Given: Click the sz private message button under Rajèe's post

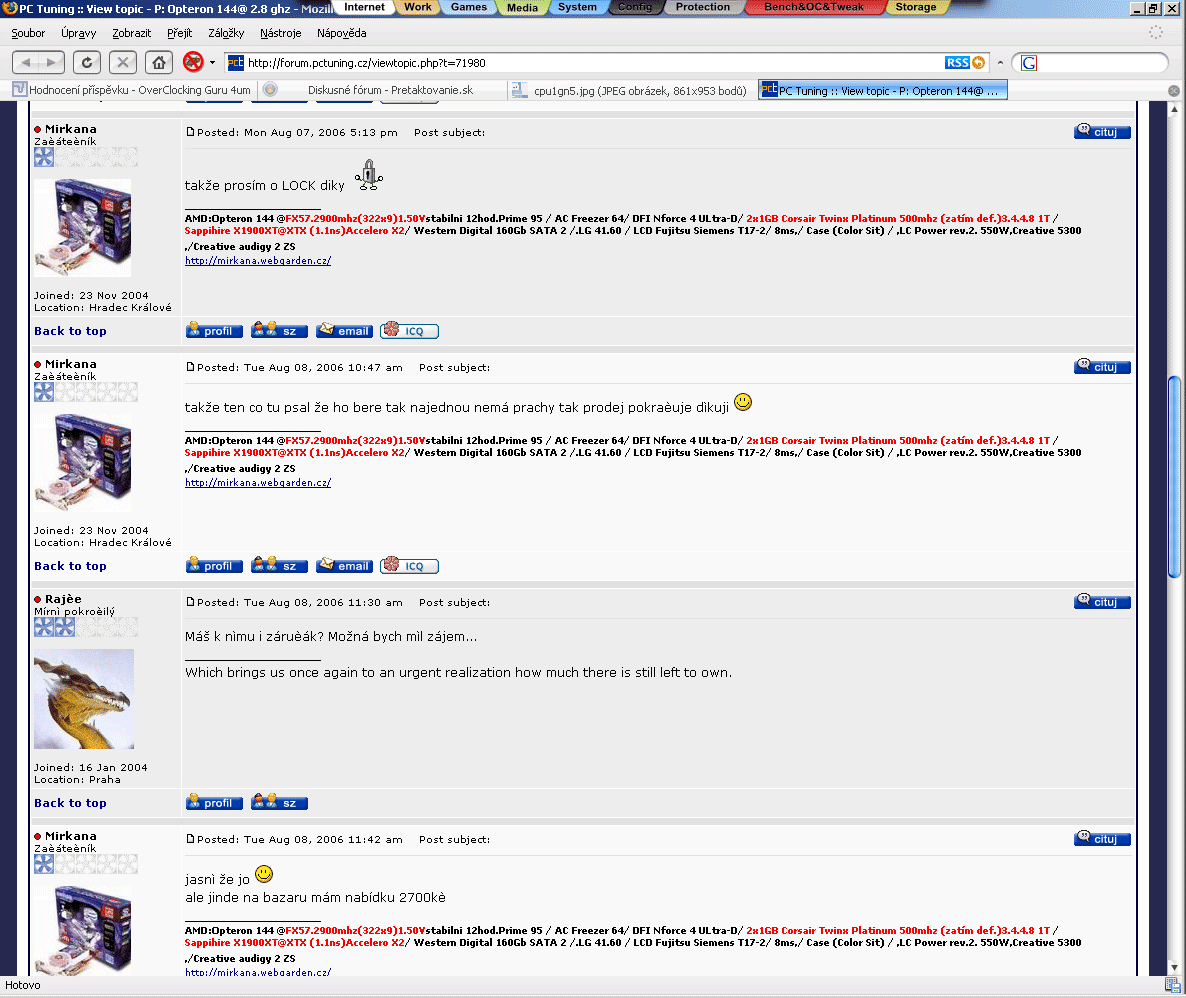Looking at the screenshot, I should coord(279,803).
